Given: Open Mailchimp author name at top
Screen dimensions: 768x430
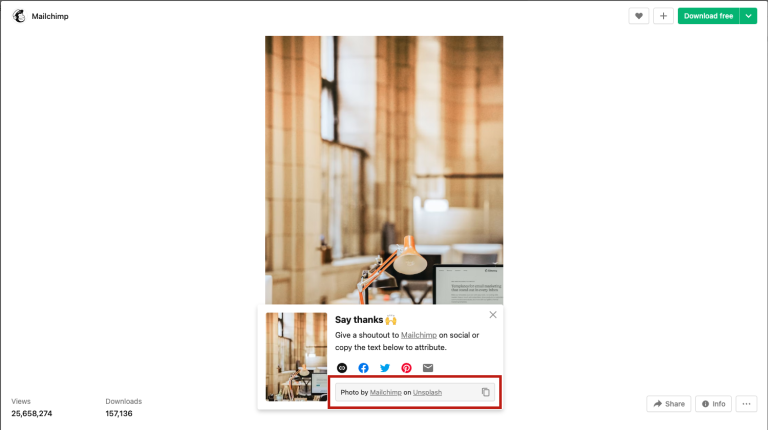Looking at the screenshot, I should [x=50, y=16].
